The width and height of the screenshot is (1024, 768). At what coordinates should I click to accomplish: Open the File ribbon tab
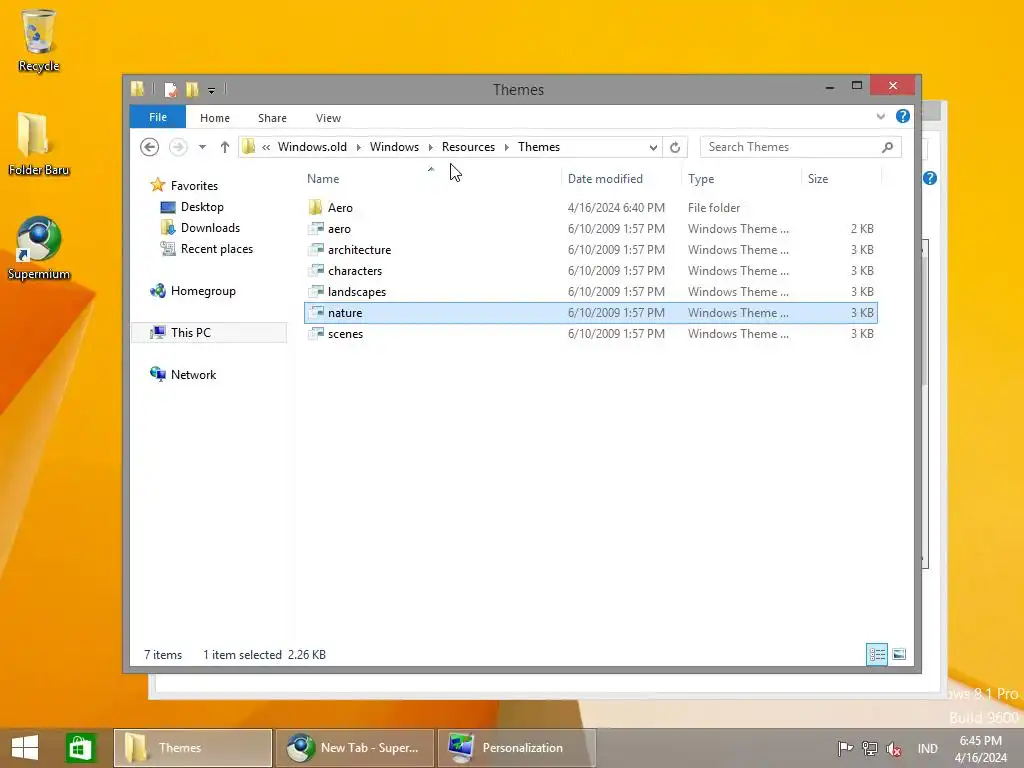[158, 117]
